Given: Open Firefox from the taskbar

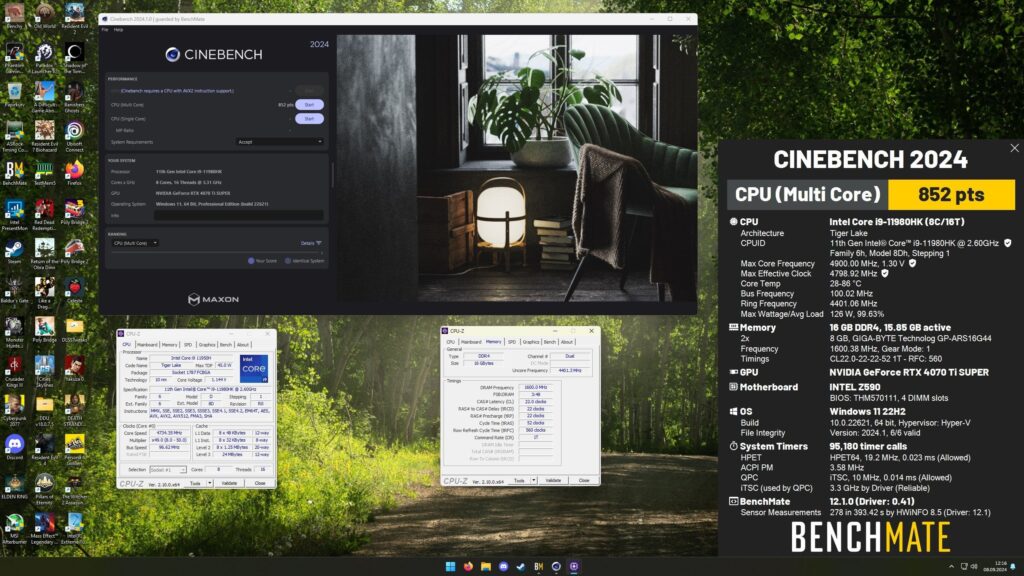Looking at the screenshot, I should 468,566.
